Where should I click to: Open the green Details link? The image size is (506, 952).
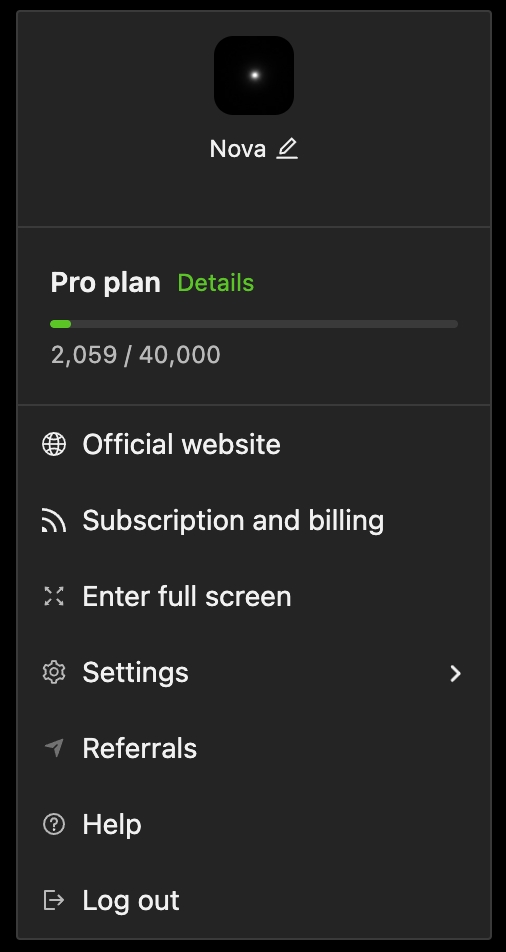coord(216,283)
